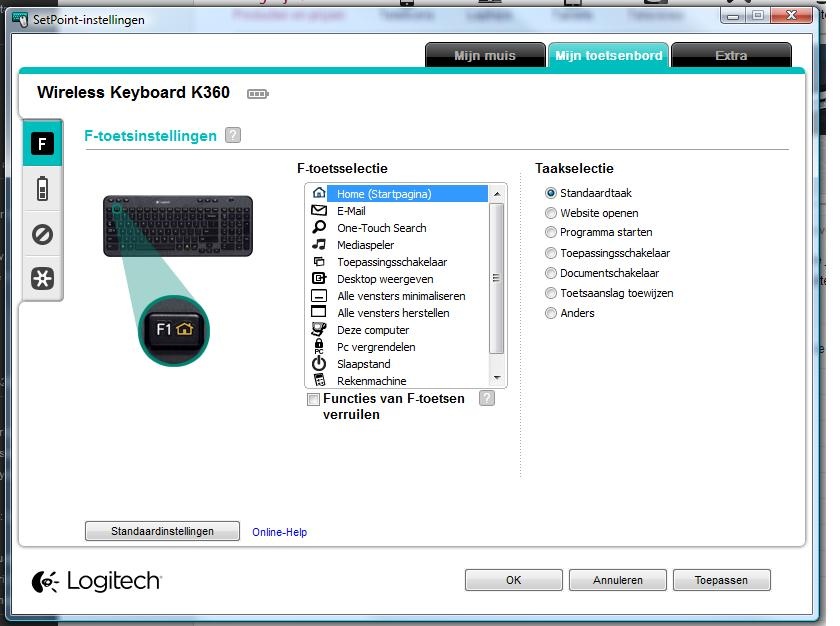
Task: Choose the Toepassingsschakelaar task radio button
Action: point(551,253)
